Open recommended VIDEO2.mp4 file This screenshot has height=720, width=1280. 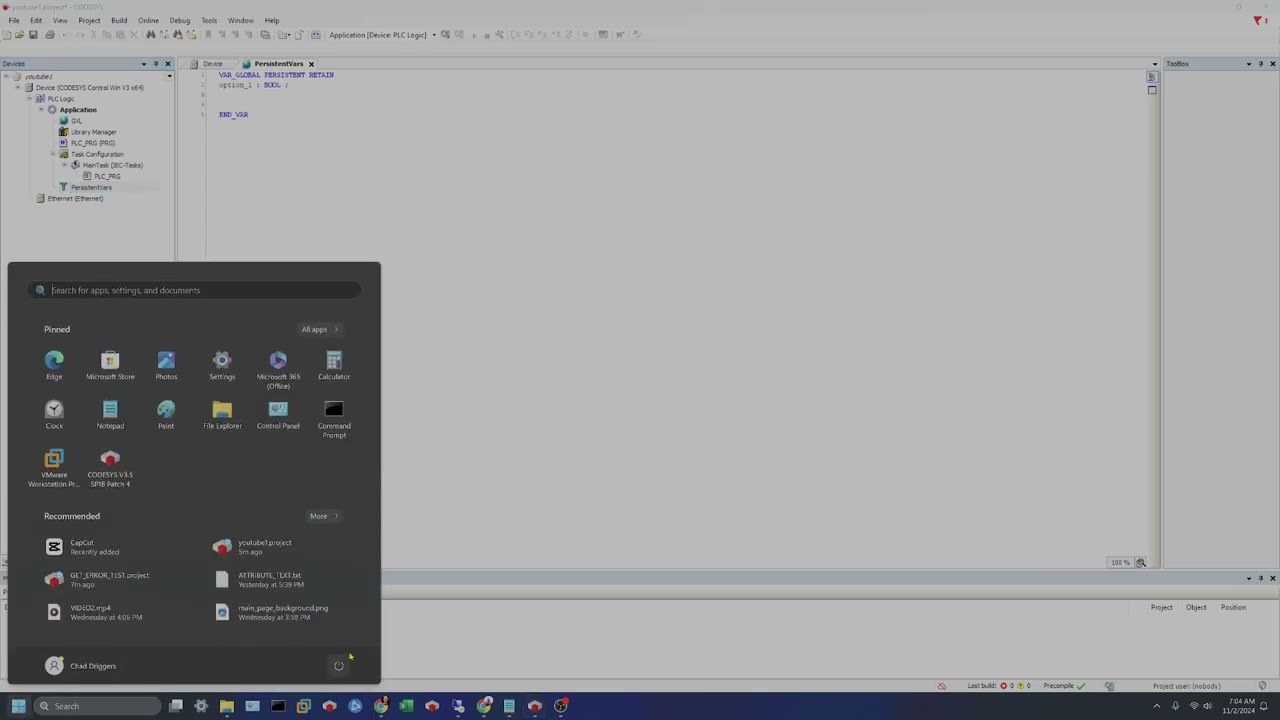pyautogui.click(x=94, y=612)
